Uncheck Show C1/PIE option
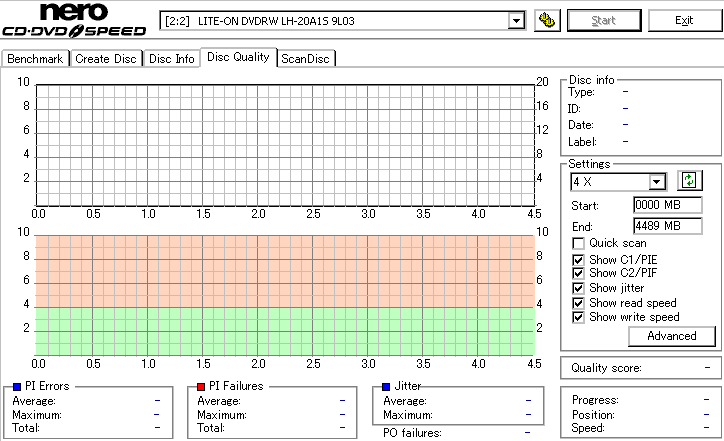 click(578, 260)
